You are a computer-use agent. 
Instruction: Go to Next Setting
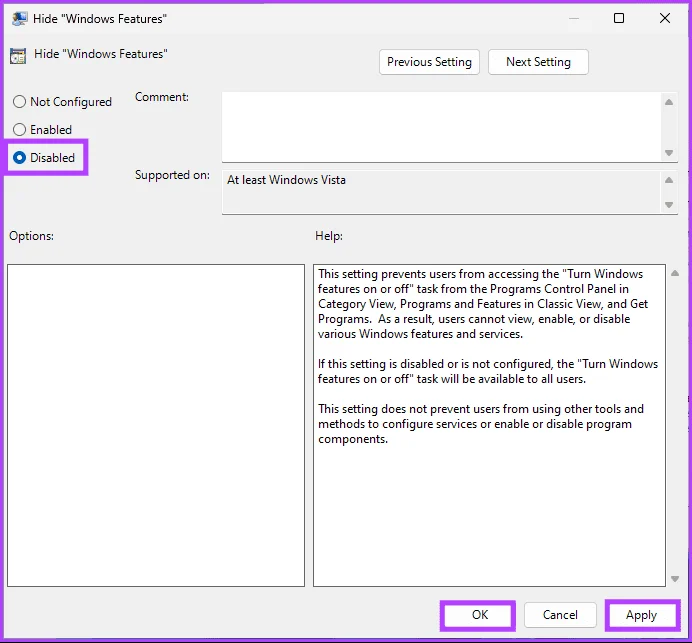[x=538, y=62]
